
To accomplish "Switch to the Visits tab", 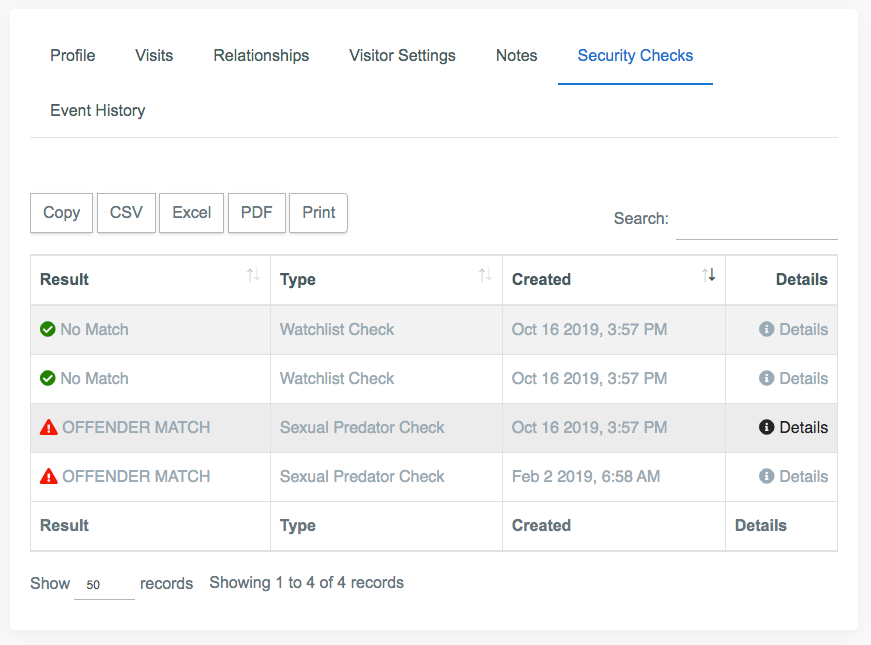I will pos(154,56).
